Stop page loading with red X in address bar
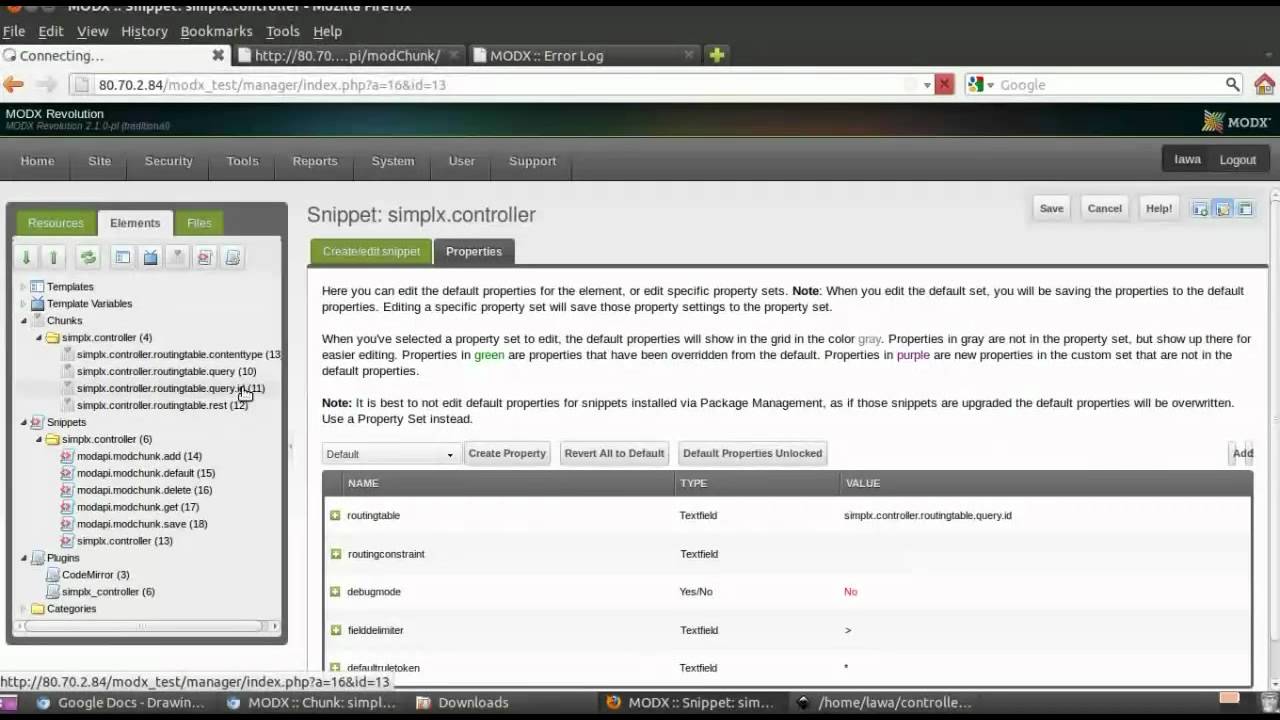The height and width of the screenshot is (720, 1280). (944, 85)
